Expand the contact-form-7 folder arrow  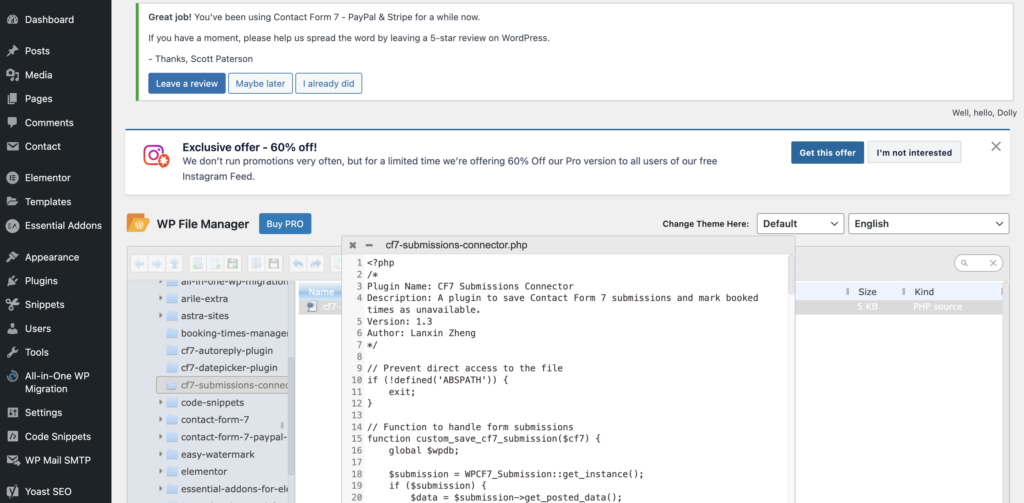pyautogui.click(x=161, y=419)
